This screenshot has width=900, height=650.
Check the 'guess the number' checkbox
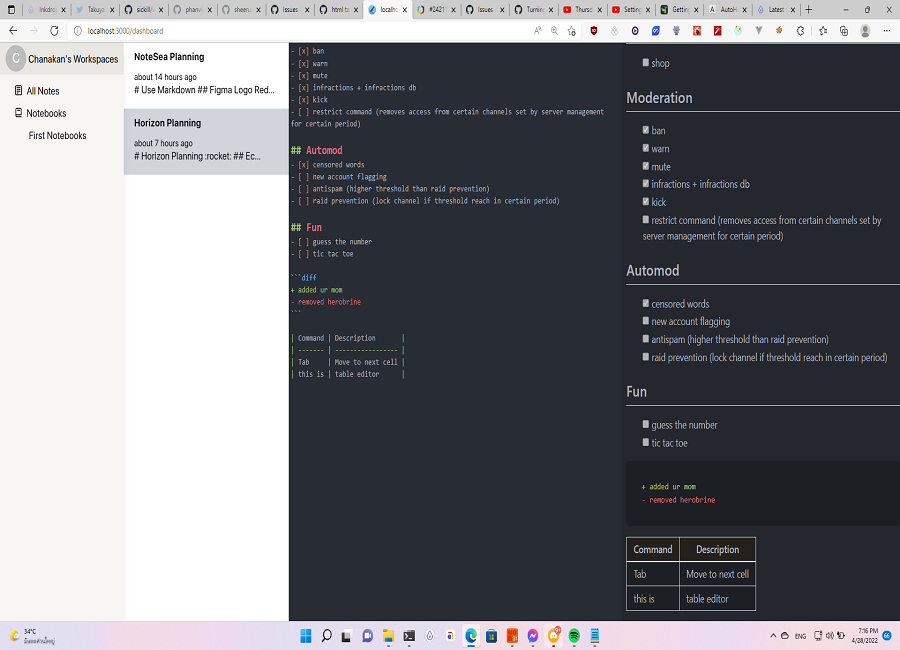point(646,425)
